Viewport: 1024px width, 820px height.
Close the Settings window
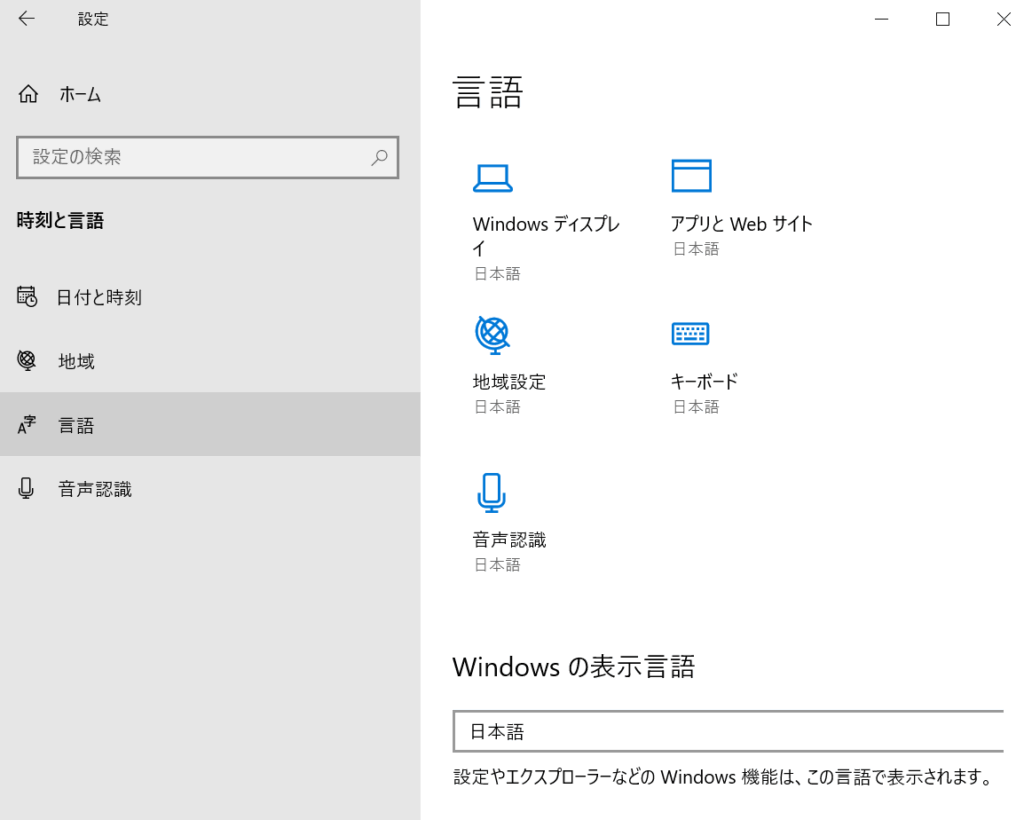click(1003, 19)
